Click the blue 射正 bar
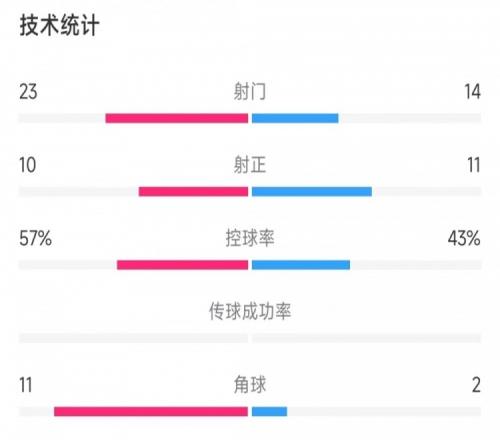 [x=312, y=192]
